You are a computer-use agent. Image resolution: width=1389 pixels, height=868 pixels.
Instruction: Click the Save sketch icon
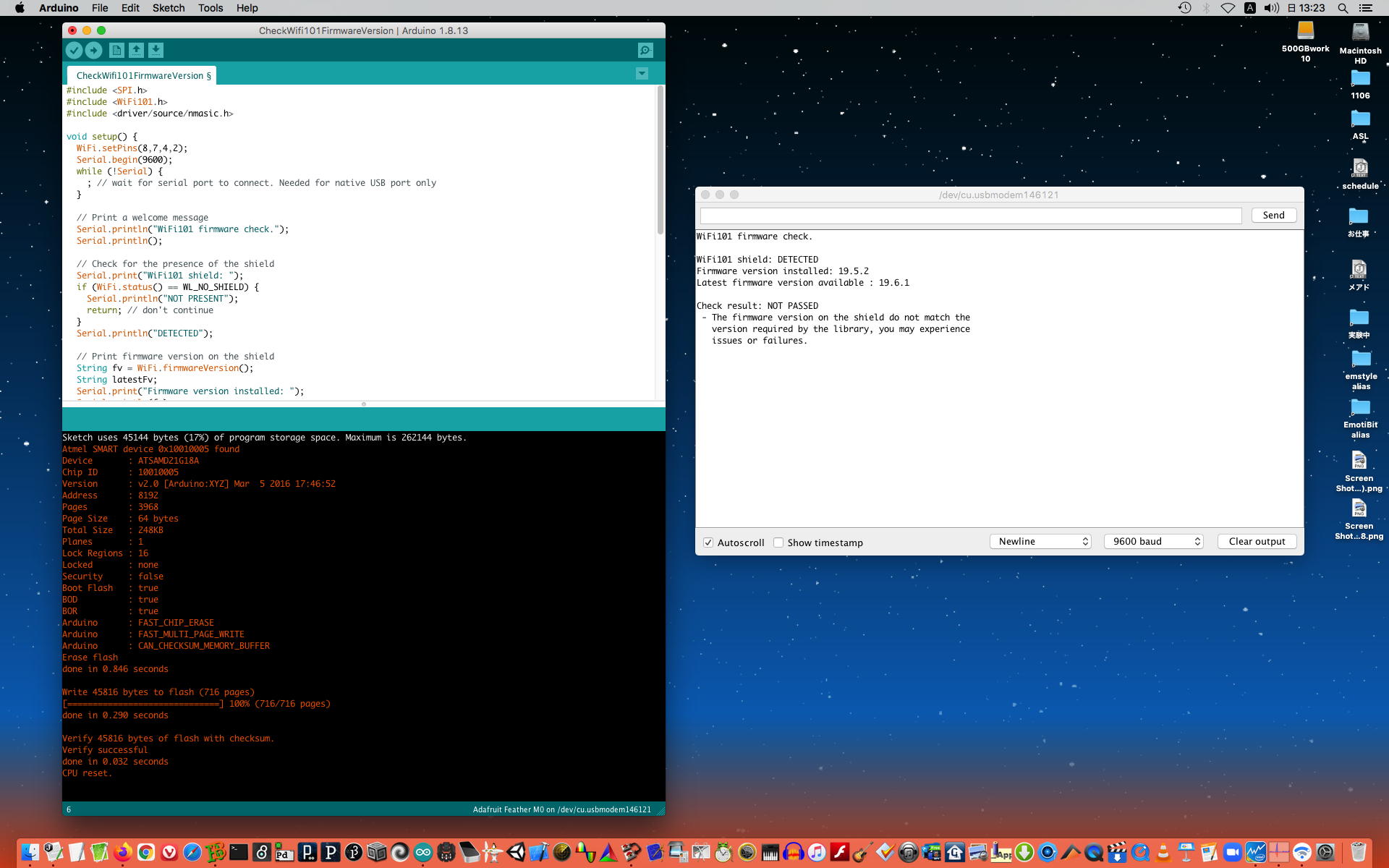[156, 50]
